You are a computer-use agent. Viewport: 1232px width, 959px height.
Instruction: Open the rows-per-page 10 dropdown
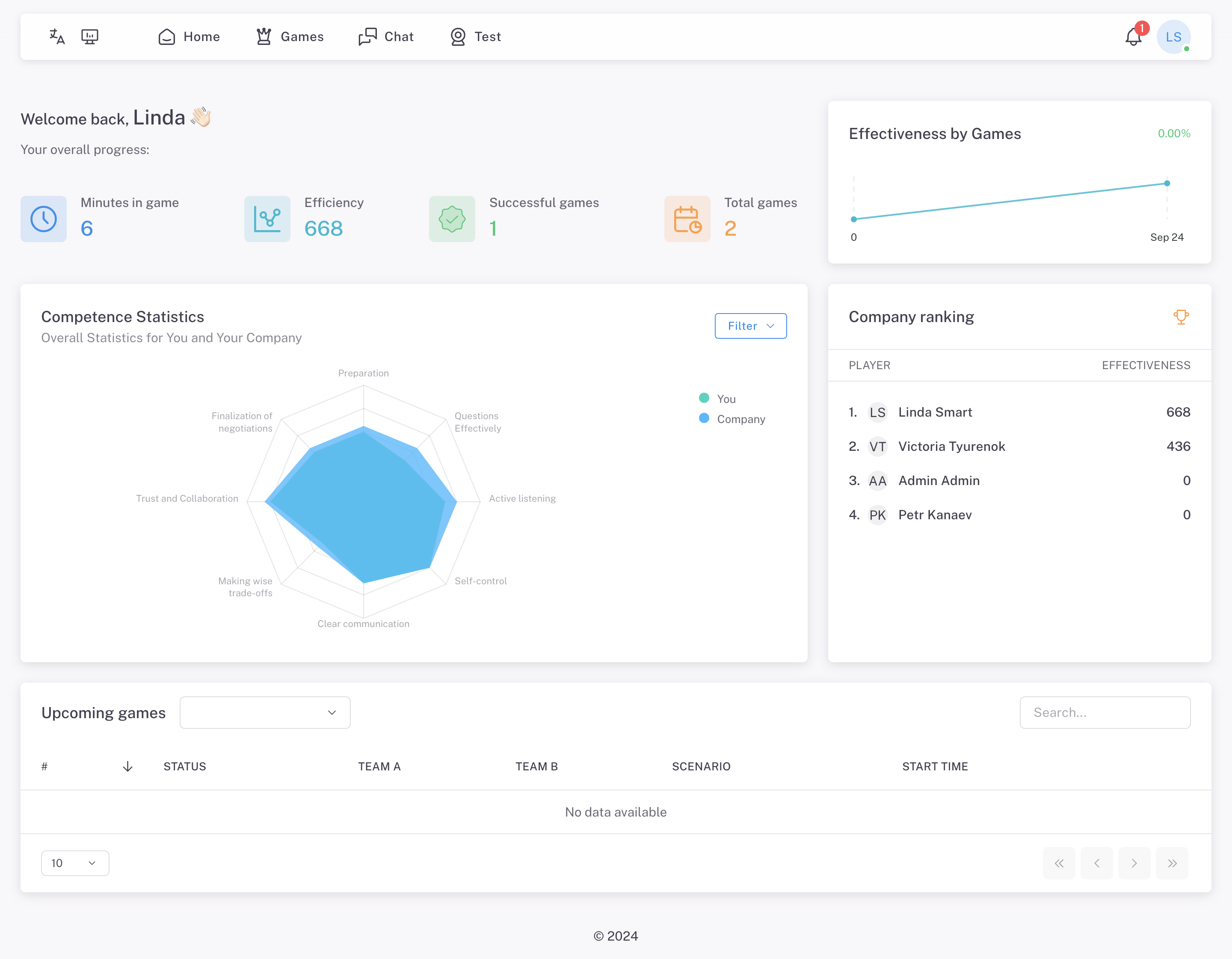click(75, 863)
